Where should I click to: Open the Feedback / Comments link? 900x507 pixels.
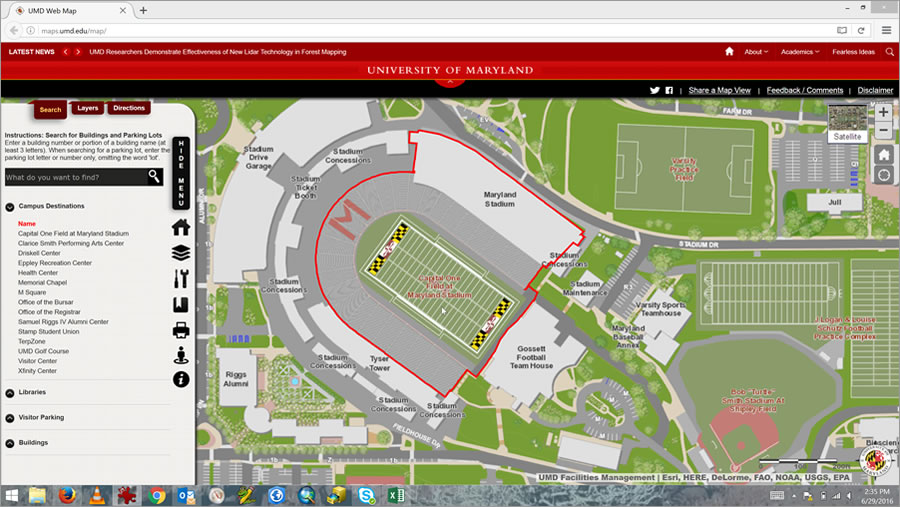point(805,90)
